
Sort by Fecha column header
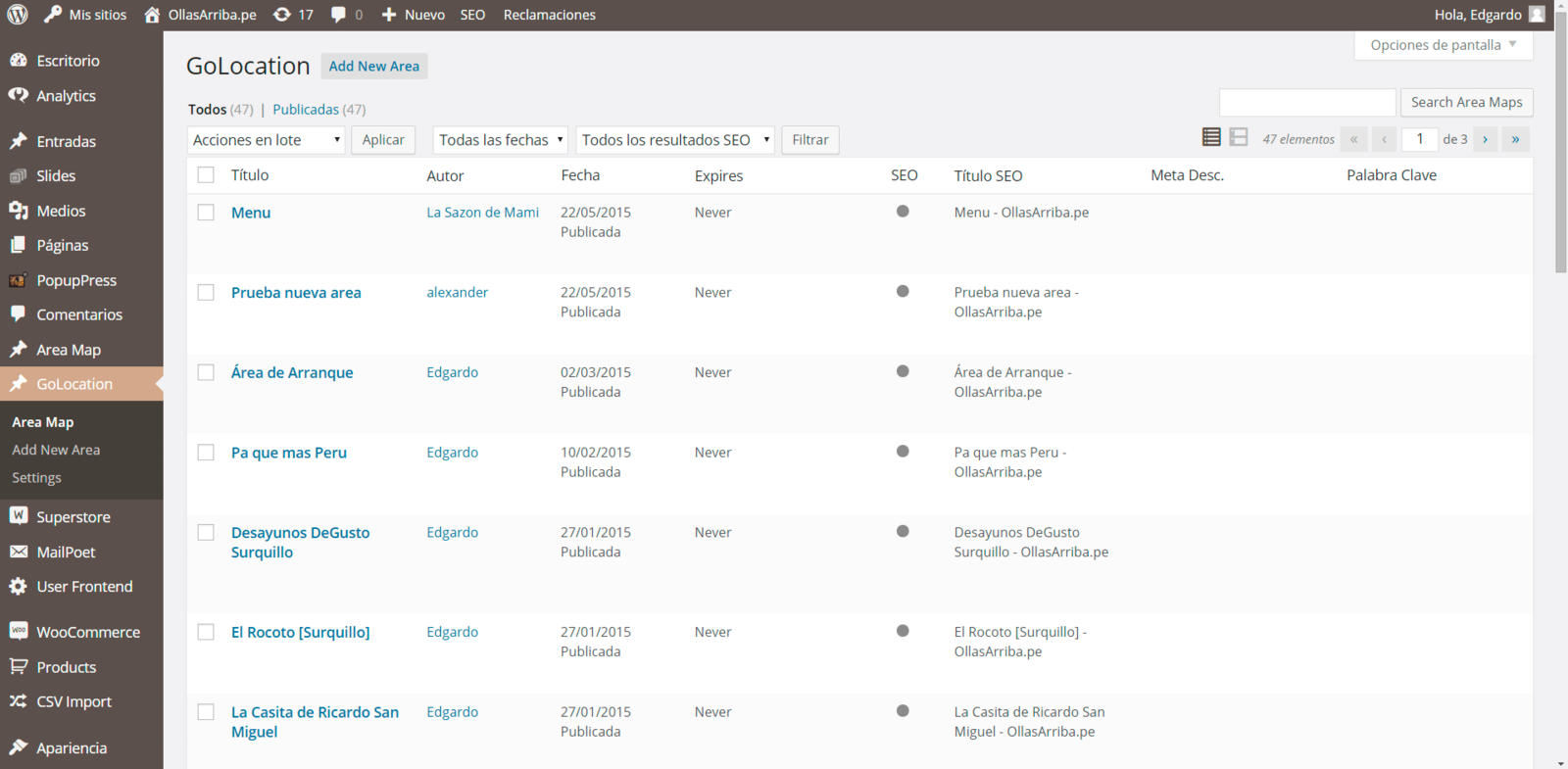point(580,174)
